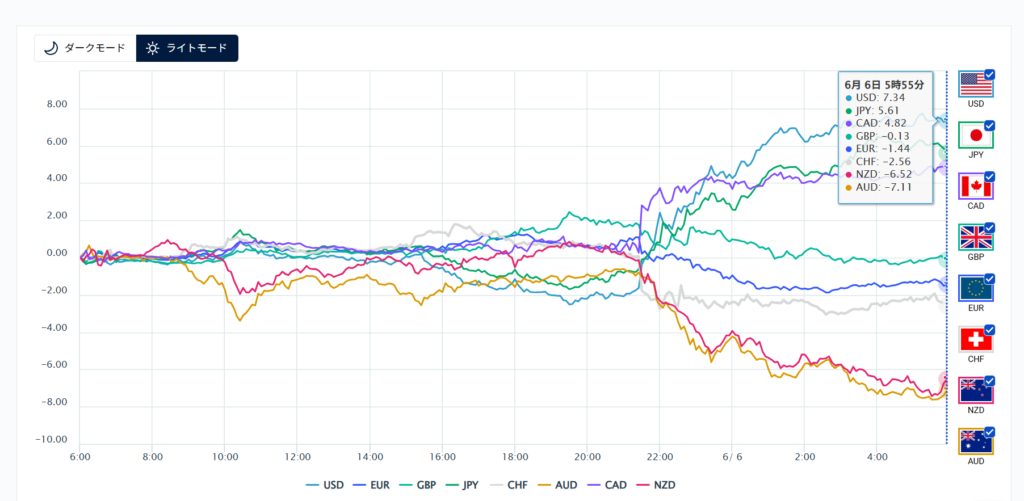
Task: Click the Canada flag icon
Action: coord(976,186)
